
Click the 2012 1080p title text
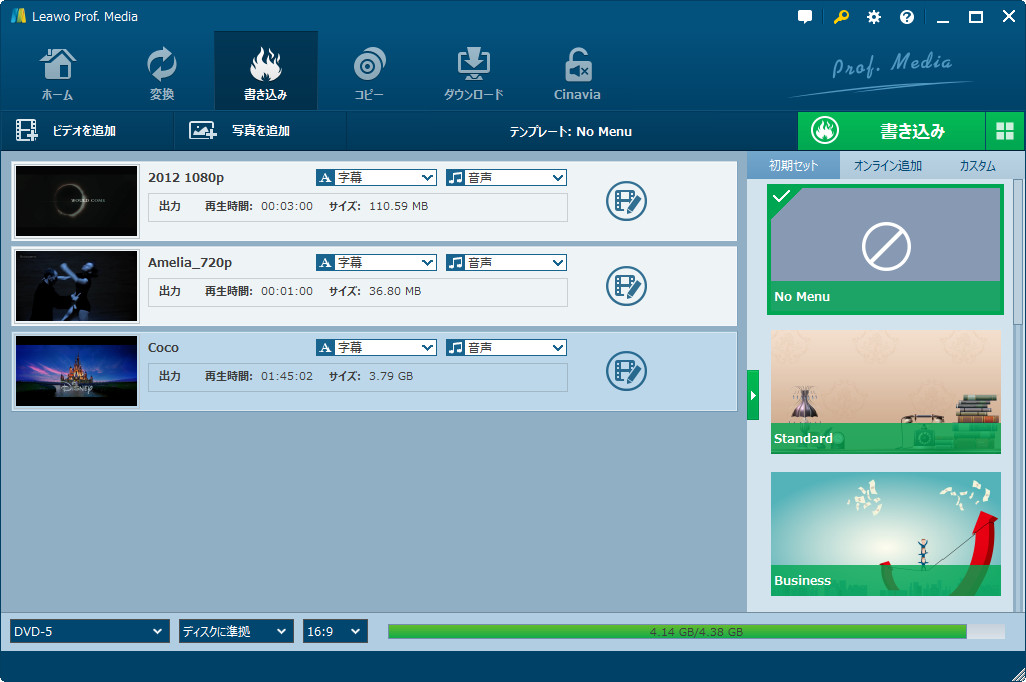tap(186, 177)
